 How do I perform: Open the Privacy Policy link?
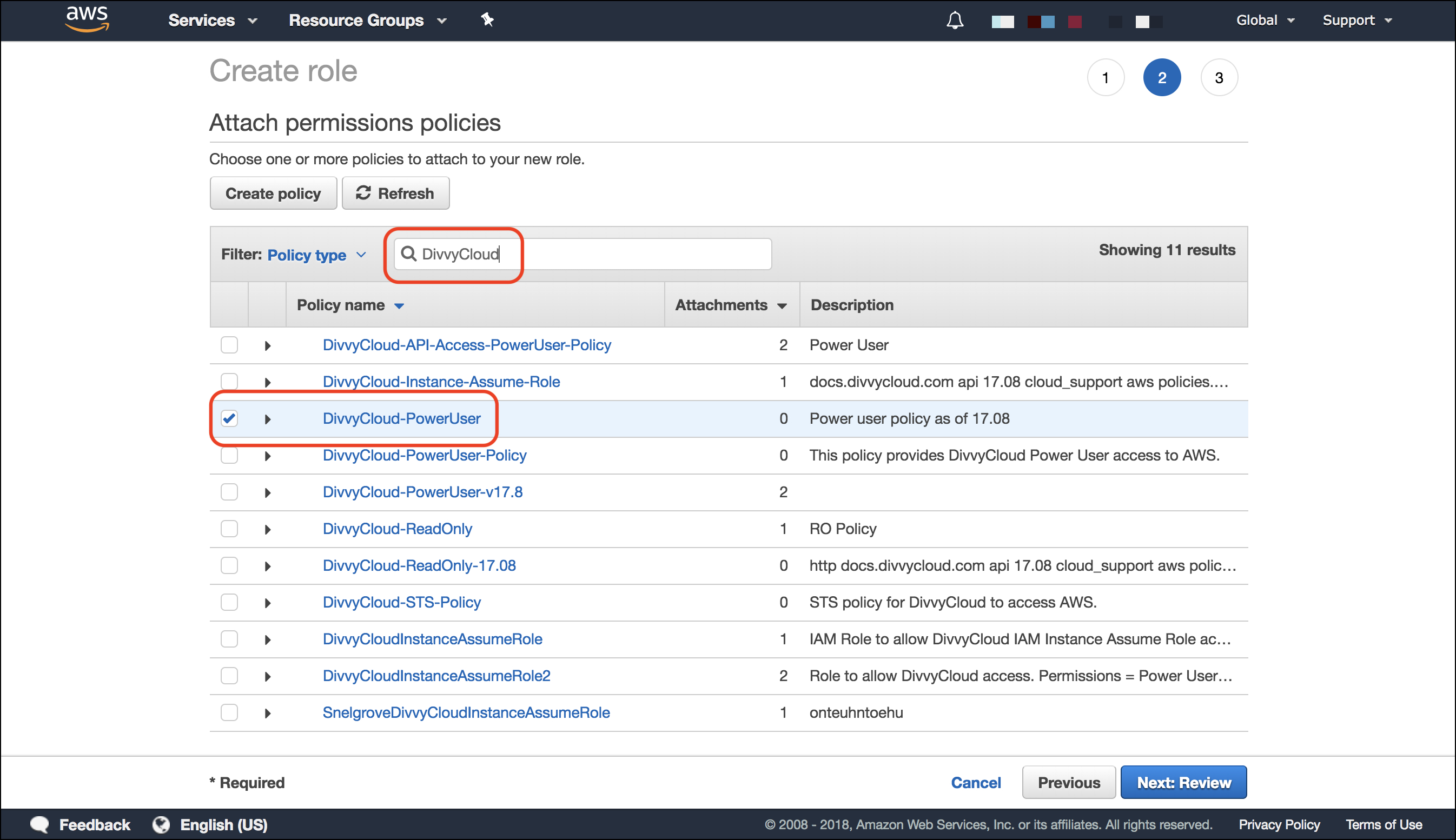(x=1279, y=824)
